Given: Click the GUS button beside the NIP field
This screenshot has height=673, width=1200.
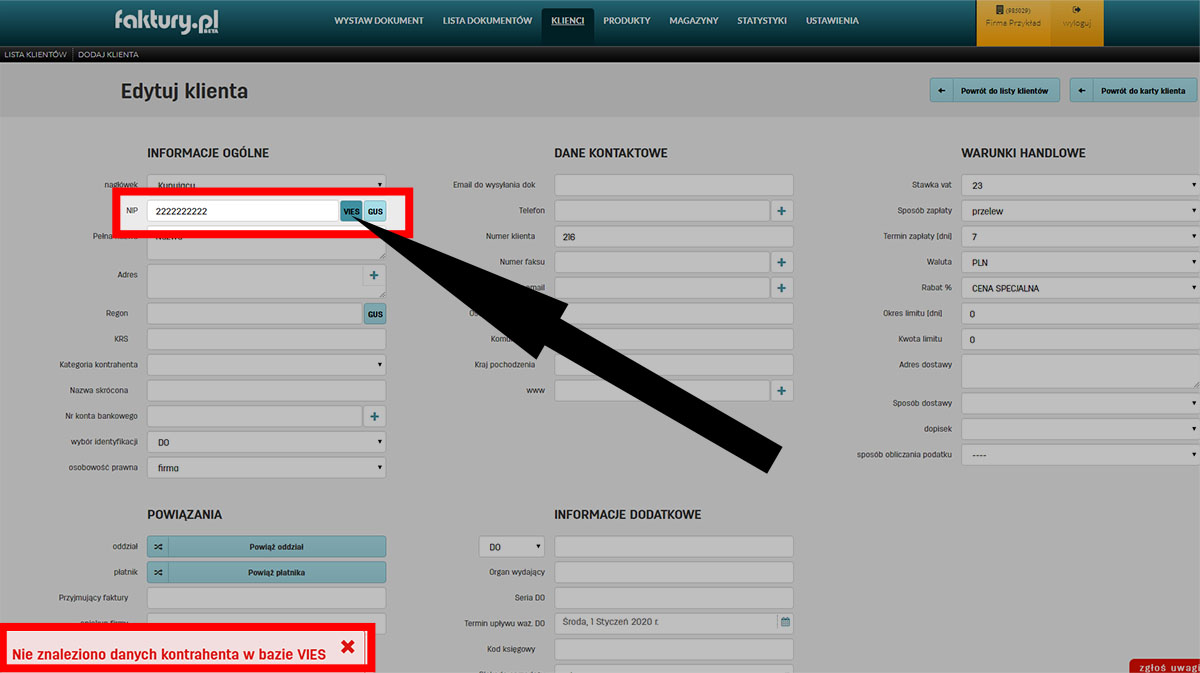Looking at the screenshot, I should [x=375, y=212].
